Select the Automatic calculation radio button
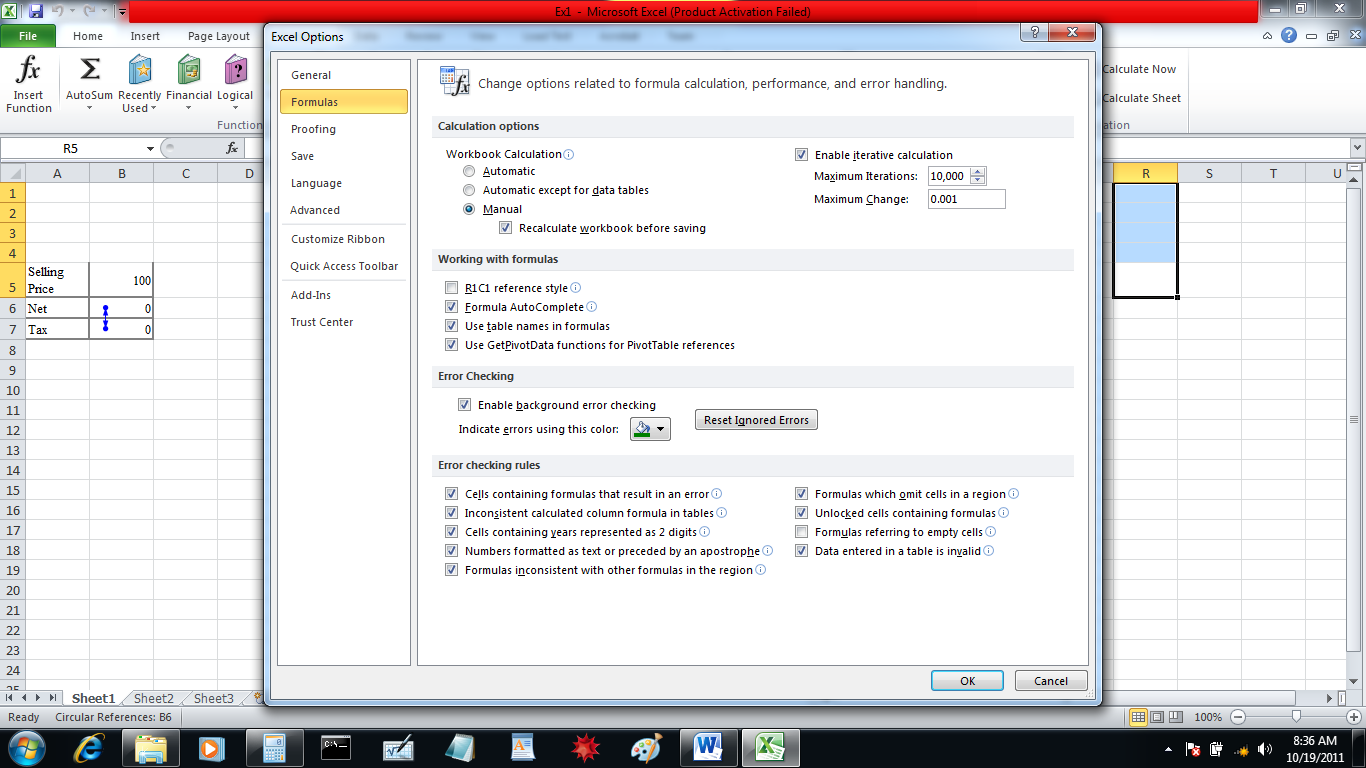The image size is (1366, 768). coord(469,171)
